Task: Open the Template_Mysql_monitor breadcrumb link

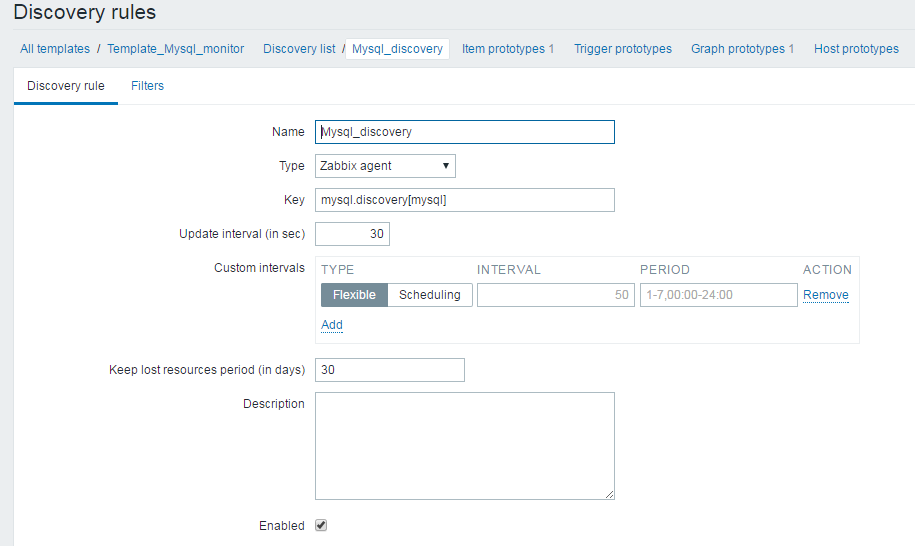Action: point(176,49)
